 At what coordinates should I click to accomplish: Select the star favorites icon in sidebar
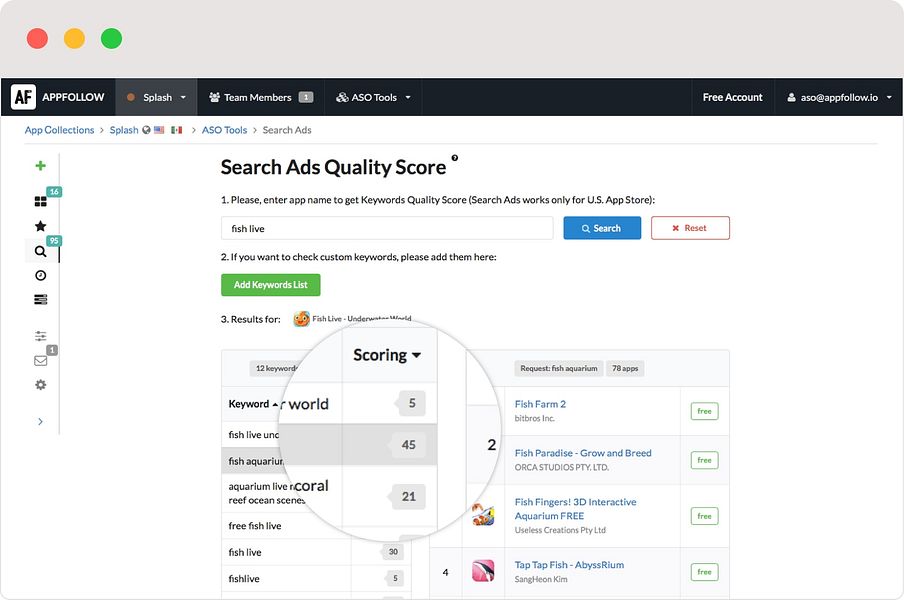coord(40,226)
